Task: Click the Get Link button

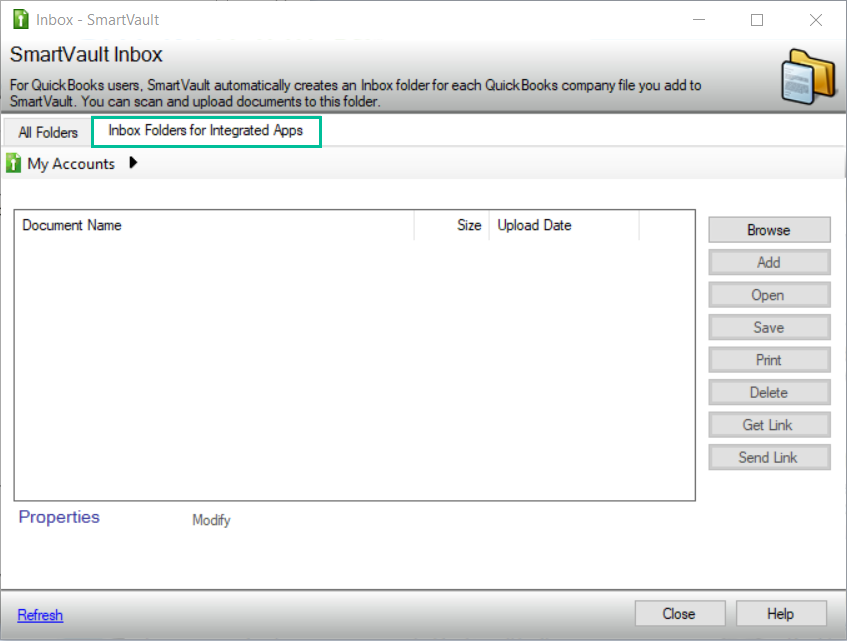Action: coord(769,425)
